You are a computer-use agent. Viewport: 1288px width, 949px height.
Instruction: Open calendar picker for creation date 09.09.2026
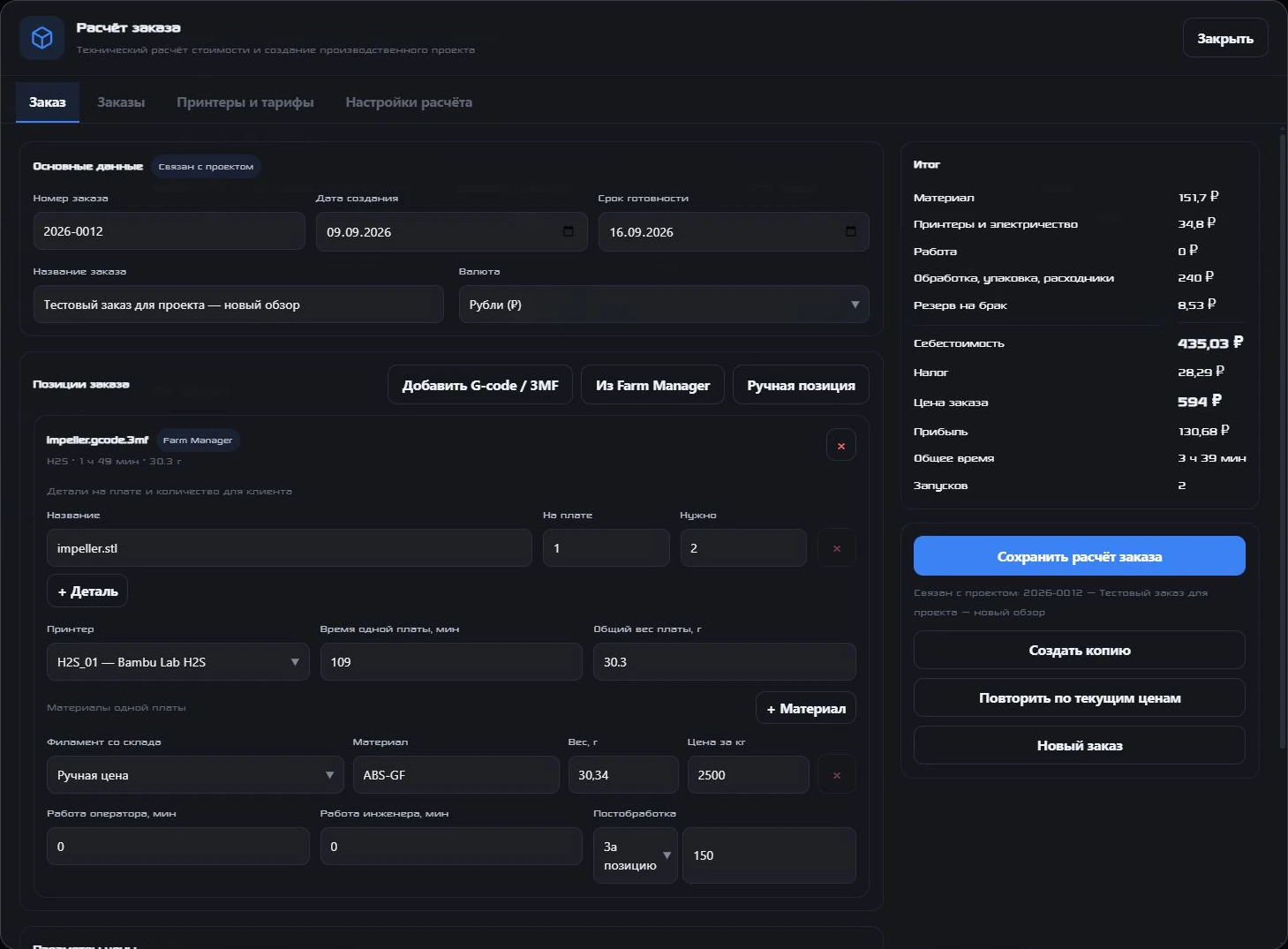[569, 231]
